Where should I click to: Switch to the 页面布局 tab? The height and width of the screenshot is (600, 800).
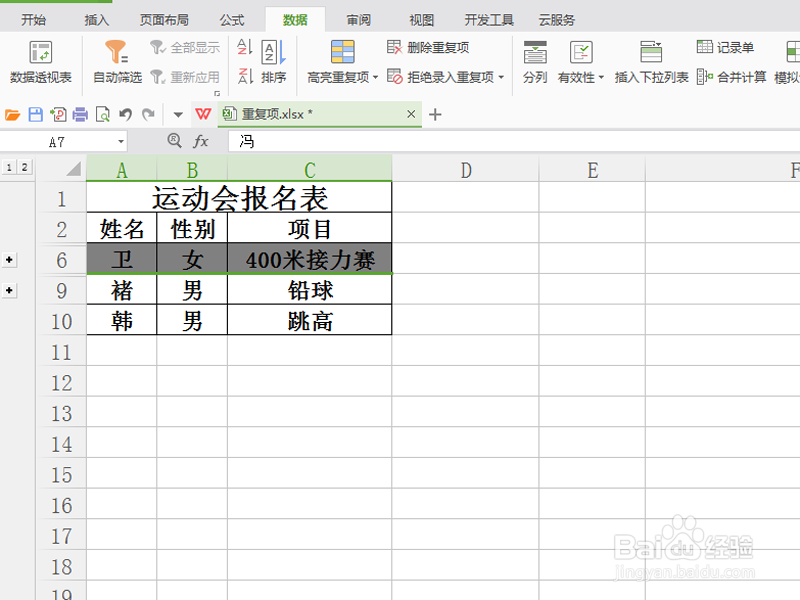click(x=164, y=20)
